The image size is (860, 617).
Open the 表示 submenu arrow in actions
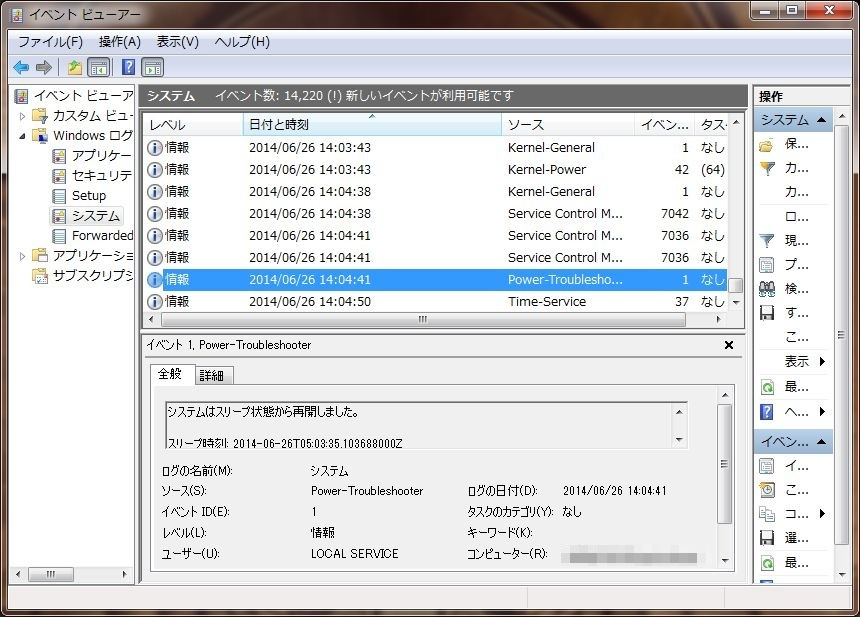(x=822, y=361)
